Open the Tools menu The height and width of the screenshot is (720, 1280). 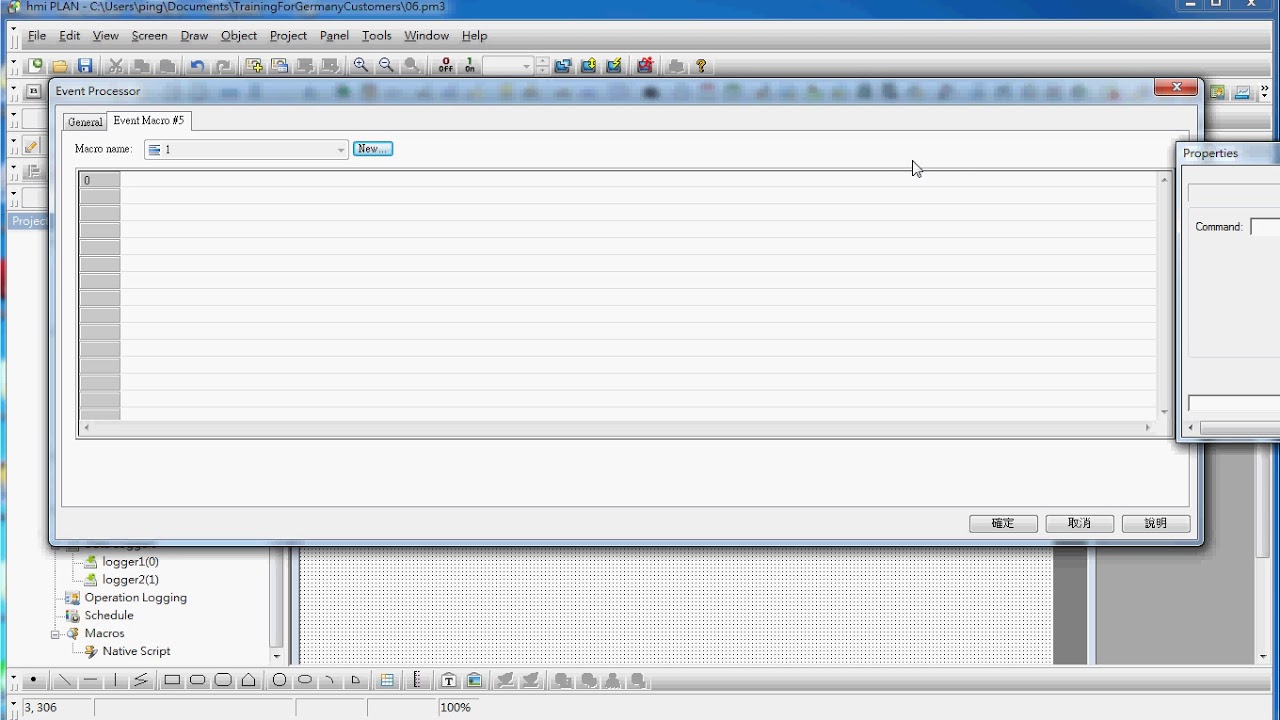tap(376, 36)
